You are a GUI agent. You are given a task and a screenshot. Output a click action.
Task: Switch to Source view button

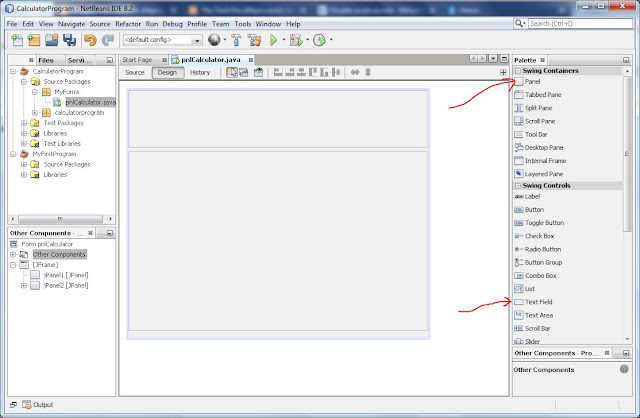pos(135,73)
